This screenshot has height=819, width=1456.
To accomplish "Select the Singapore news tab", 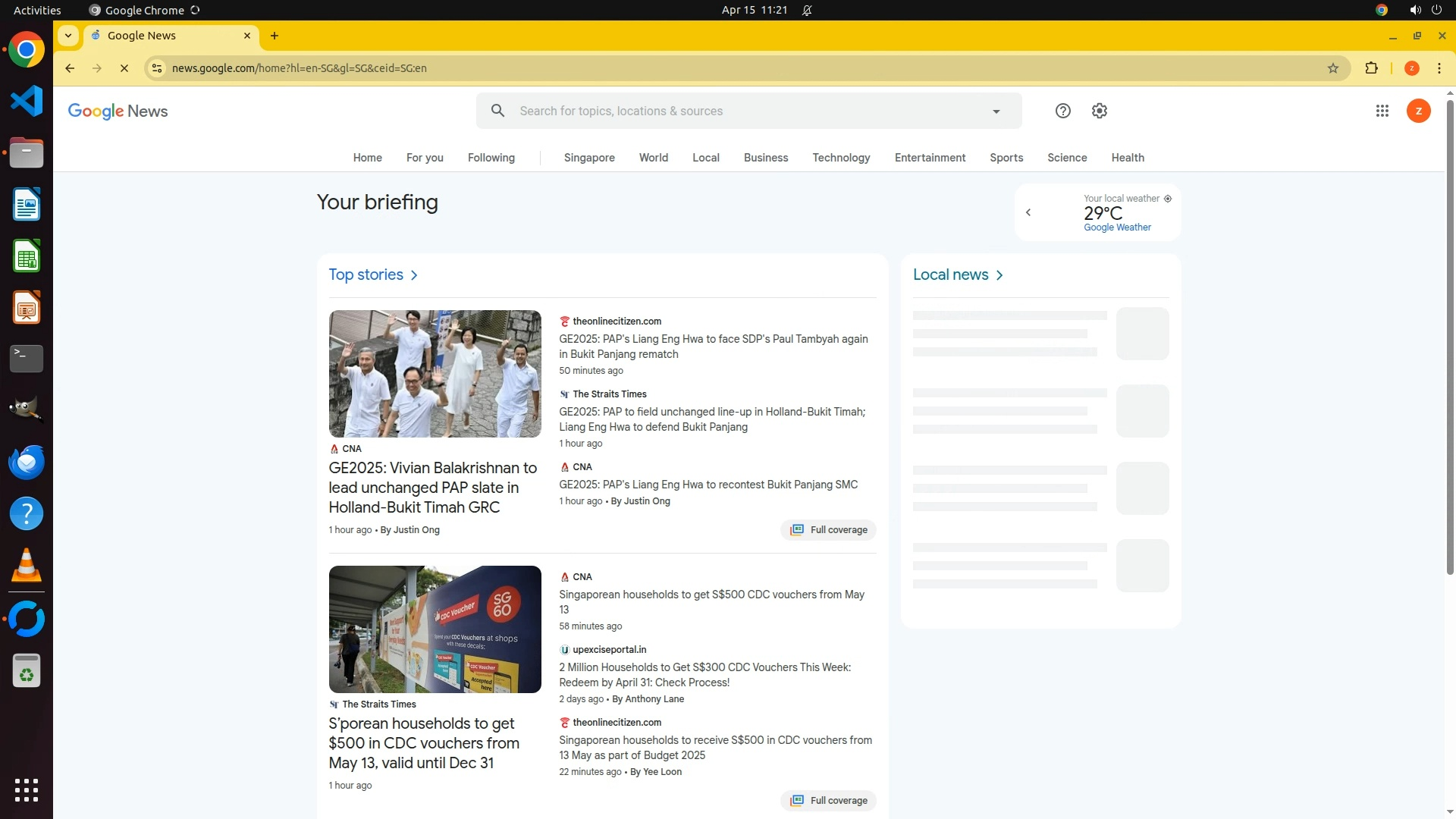I will pos(588,158).
